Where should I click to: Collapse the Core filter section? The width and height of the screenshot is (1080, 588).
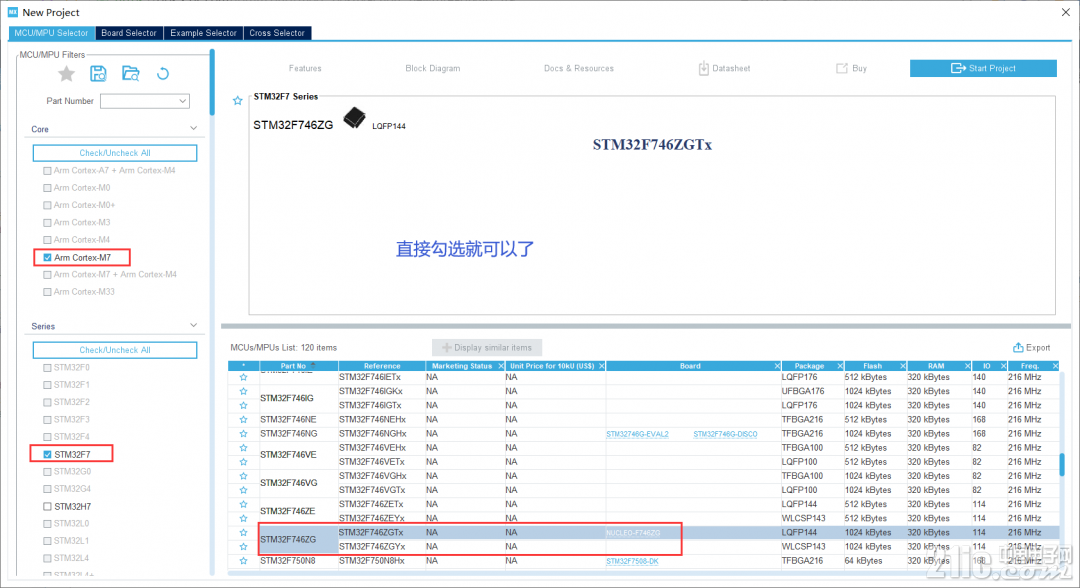[194, 129]
